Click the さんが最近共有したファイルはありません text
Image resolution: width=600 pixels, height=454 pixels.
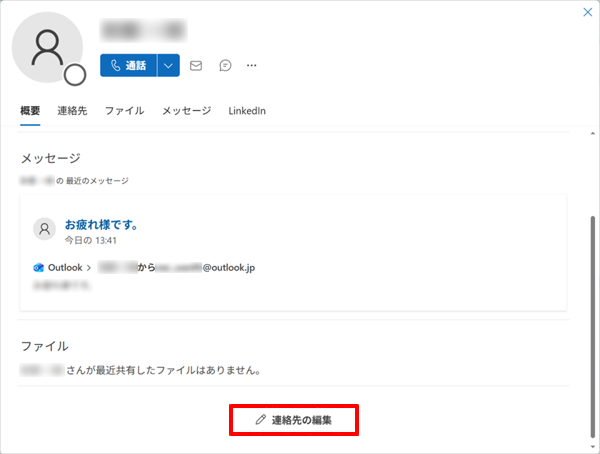(163, 370)
